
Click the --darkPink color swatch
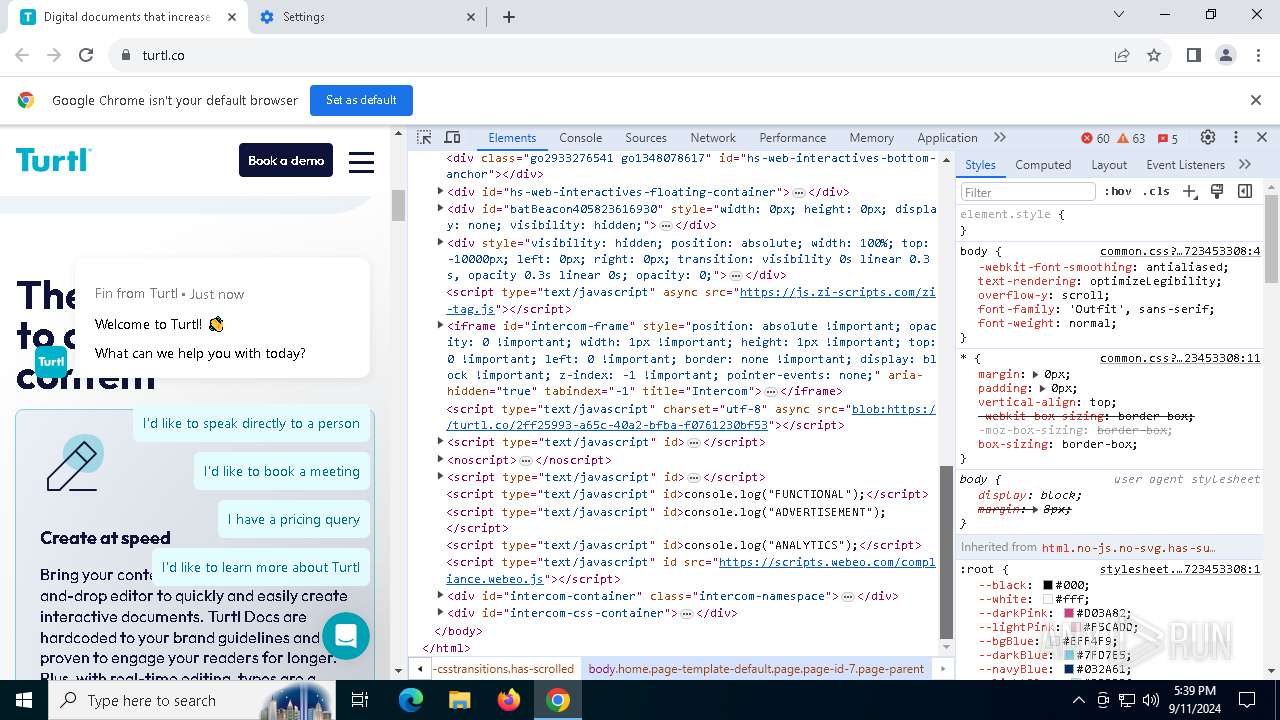(1069, 613)
